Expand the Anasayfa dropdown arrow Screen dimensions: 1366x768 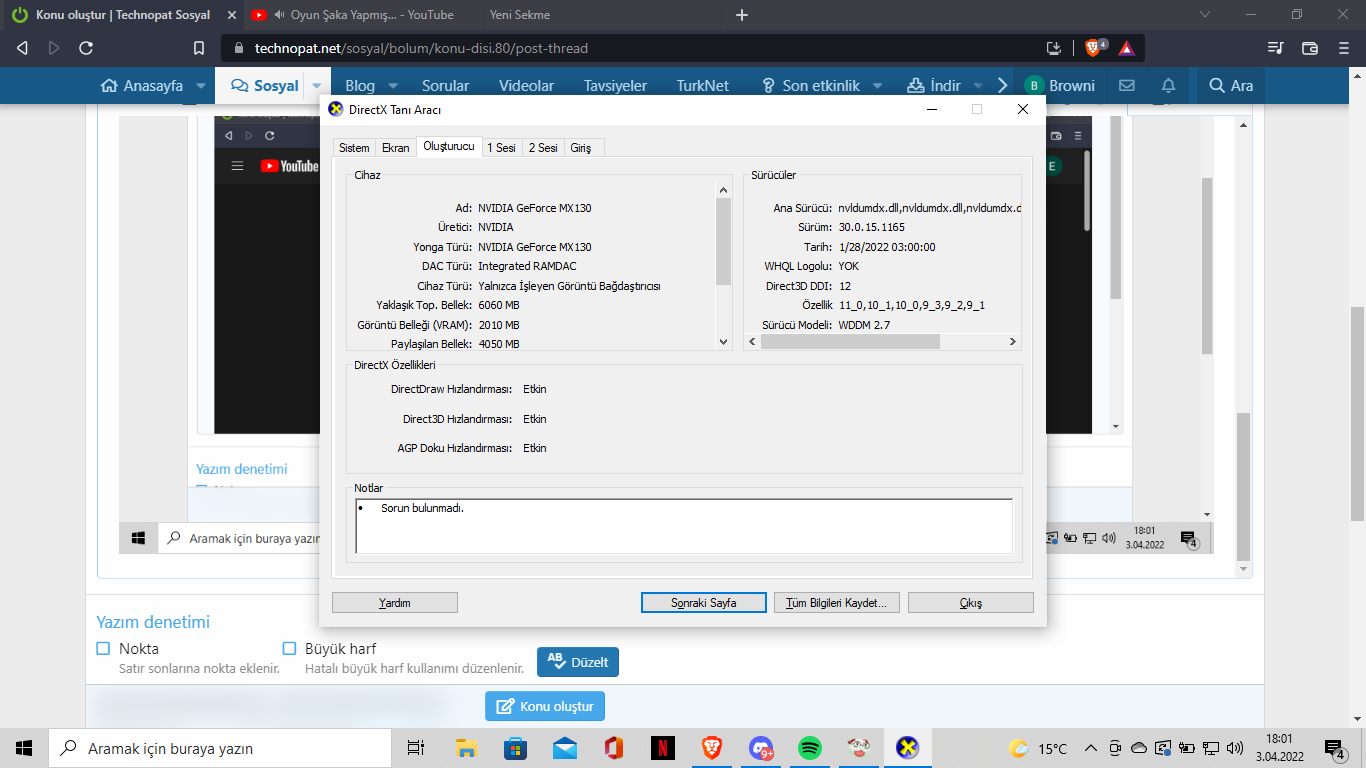[x=201, y=86]
